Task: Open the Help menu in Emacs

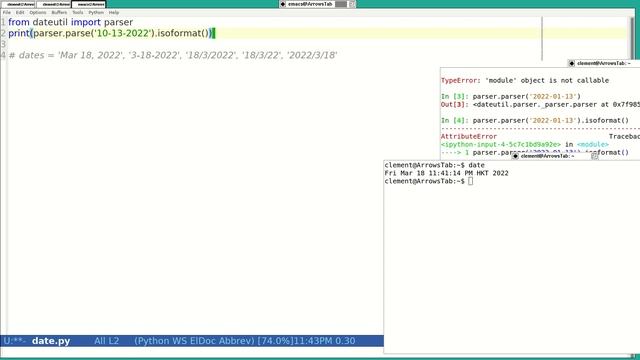Action: point(114,13)
